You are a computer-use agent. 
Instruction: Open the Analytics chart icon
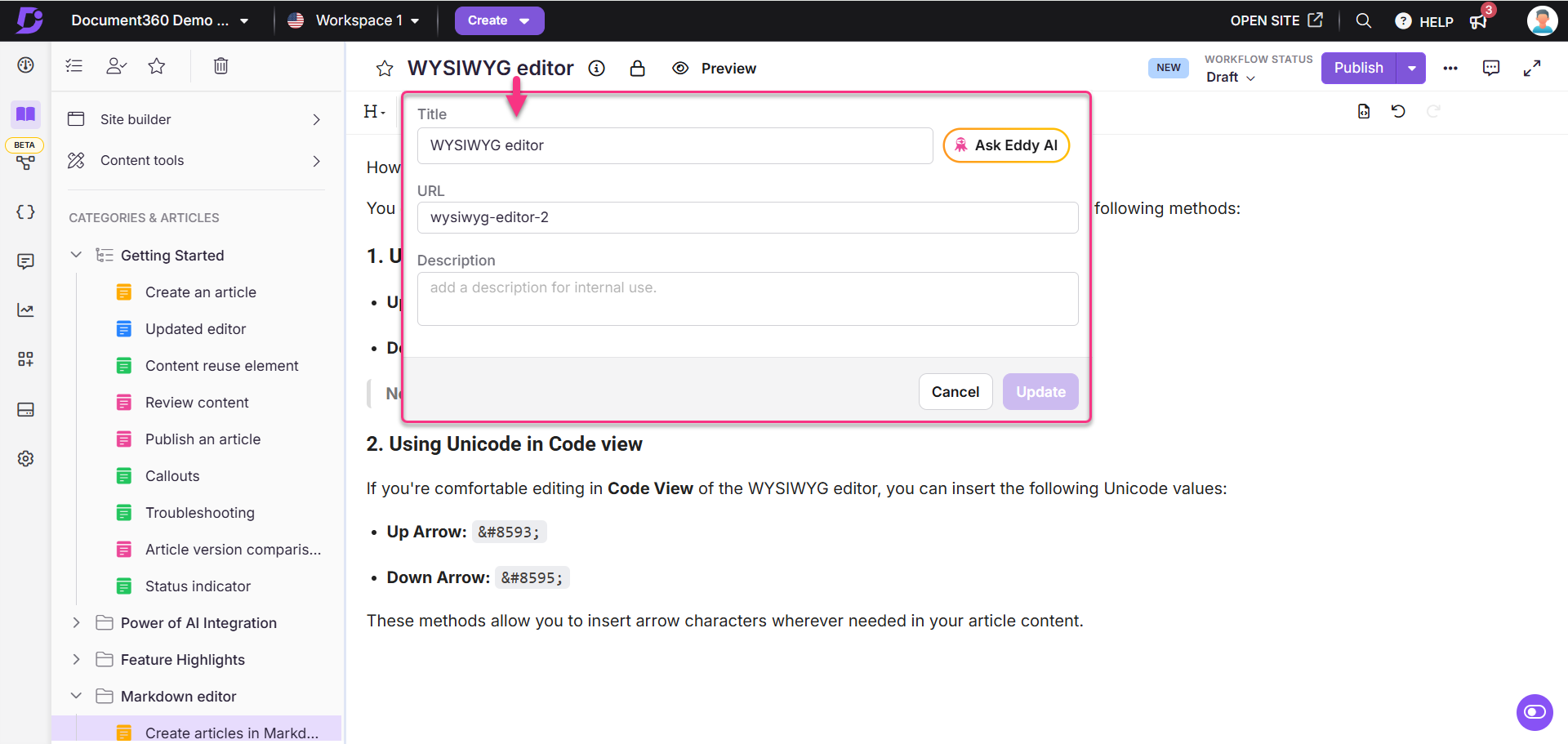click(25, 310)
